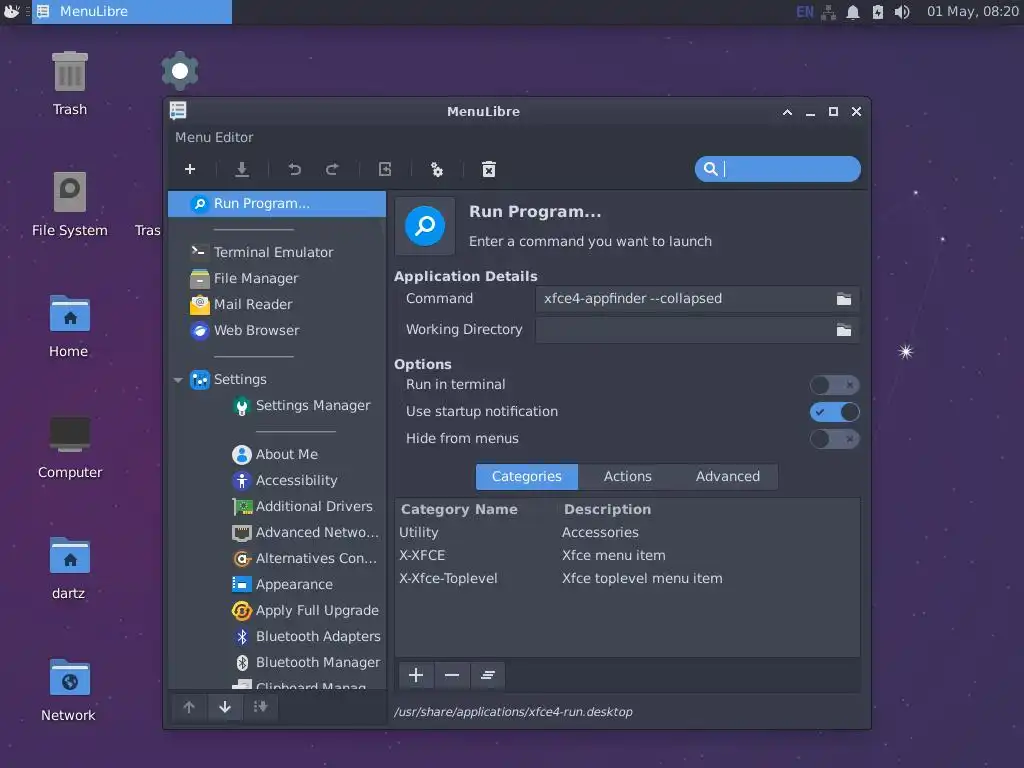Select Web Browser launcher entry
Viewport: 1024px width, 768px height.
pyautogui.click(x=277, y=330)
